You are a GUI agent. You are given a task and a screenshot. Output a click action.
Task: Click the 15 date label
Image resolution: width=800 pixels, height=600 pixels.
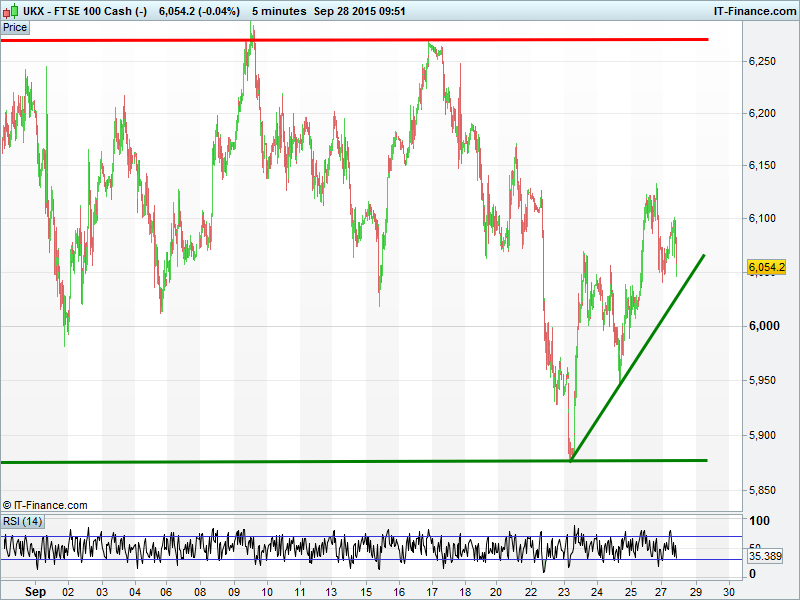[366, 592]
